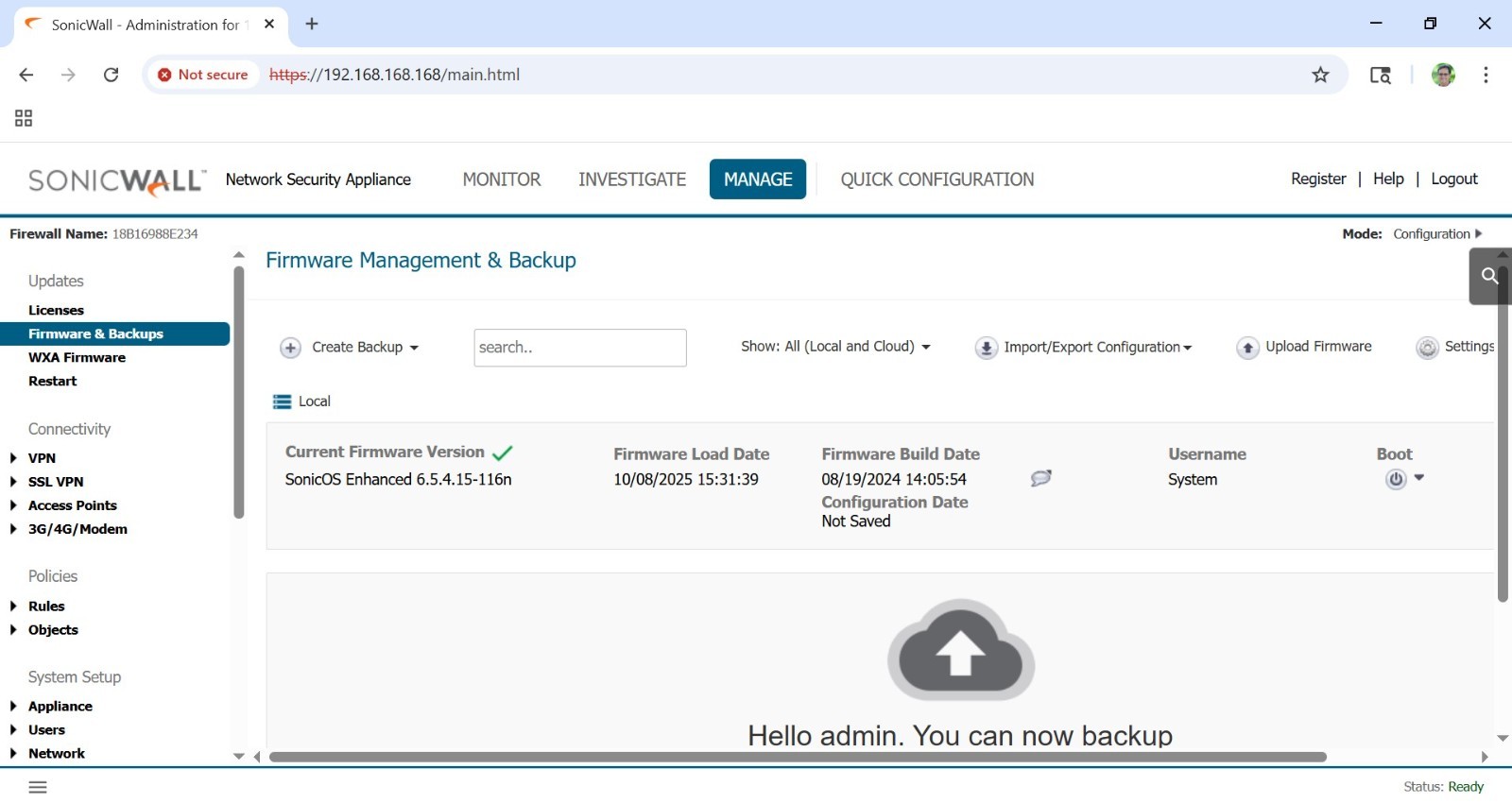Click the Settings gear icon
1512x803 pixels.
1427,348
